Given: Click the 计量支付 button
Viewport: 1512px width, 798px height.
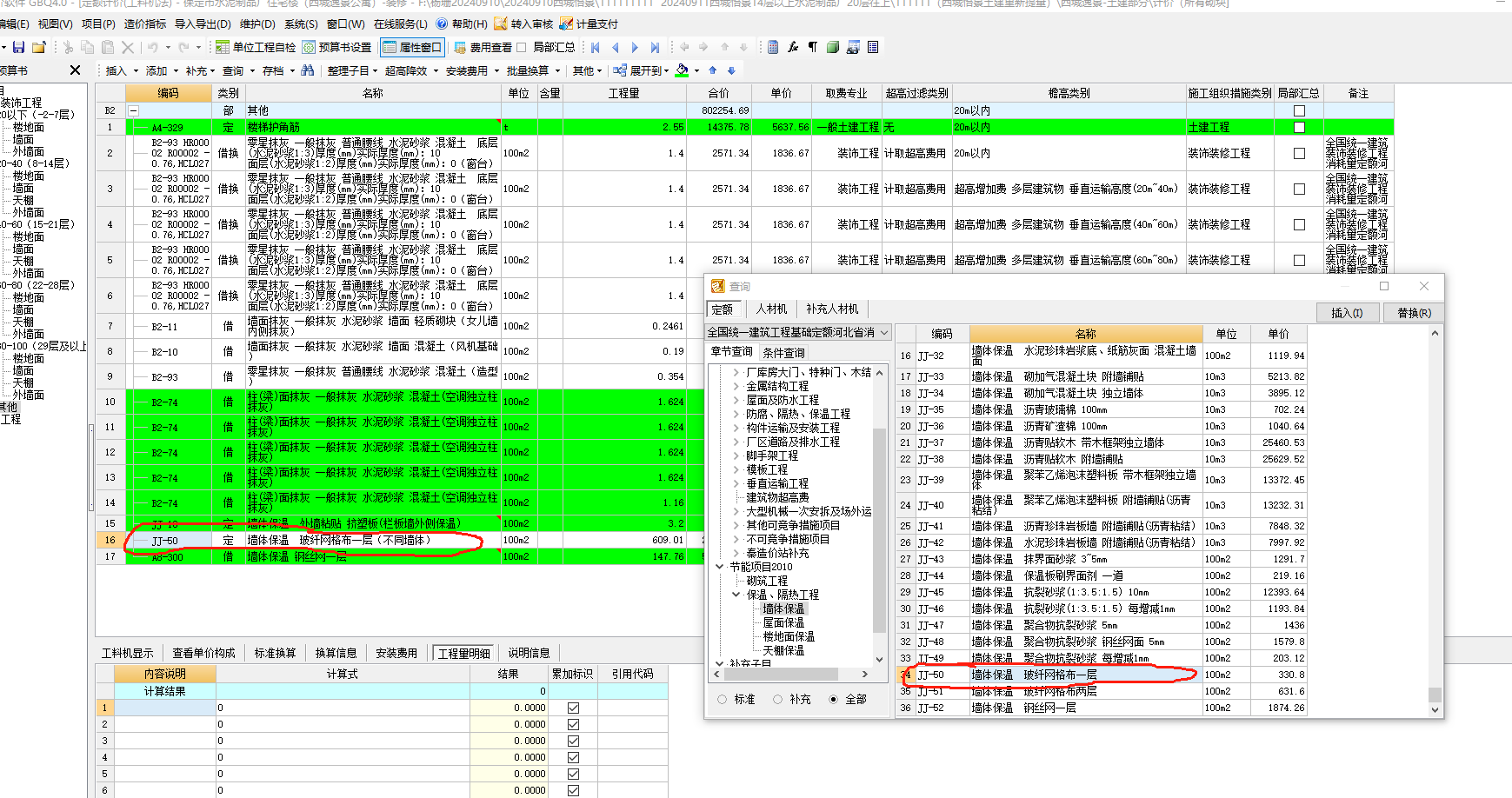Looking at the screenshot, I should click(589, 23).
